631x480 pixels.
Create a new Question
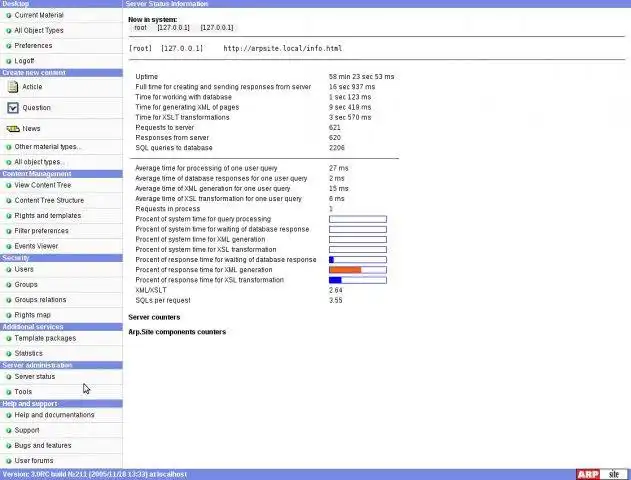coord(37,108)
